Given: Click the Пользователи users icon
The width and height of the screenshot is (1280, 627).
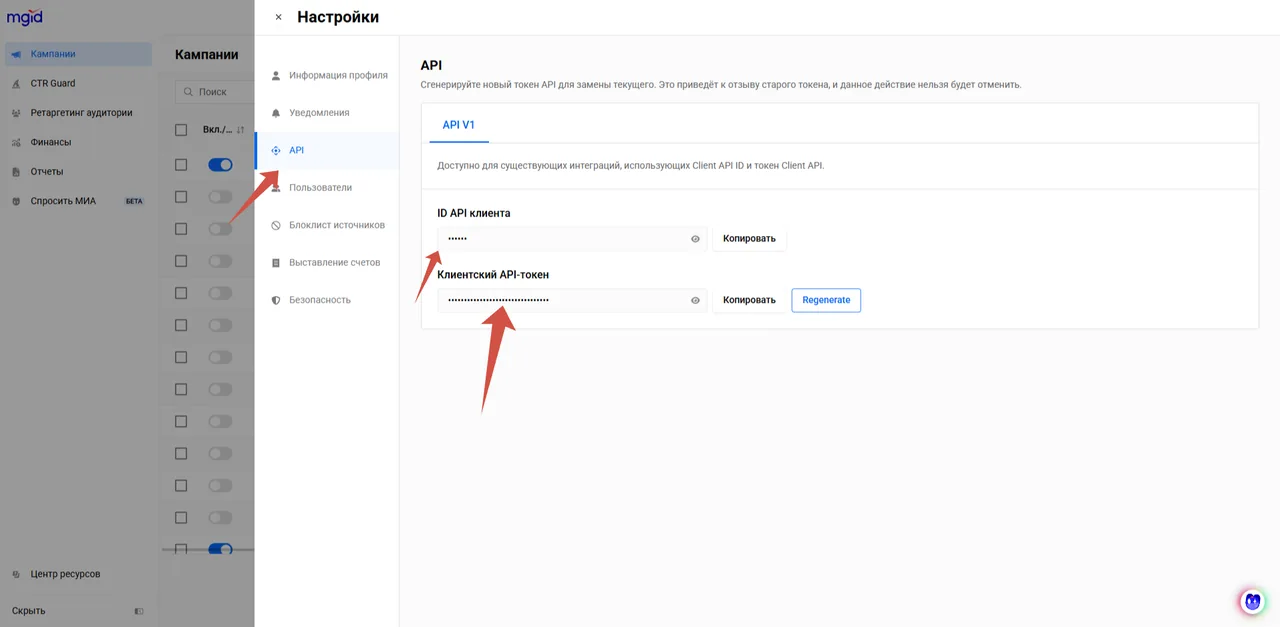Looking at the screenshot, I should 276,188.
